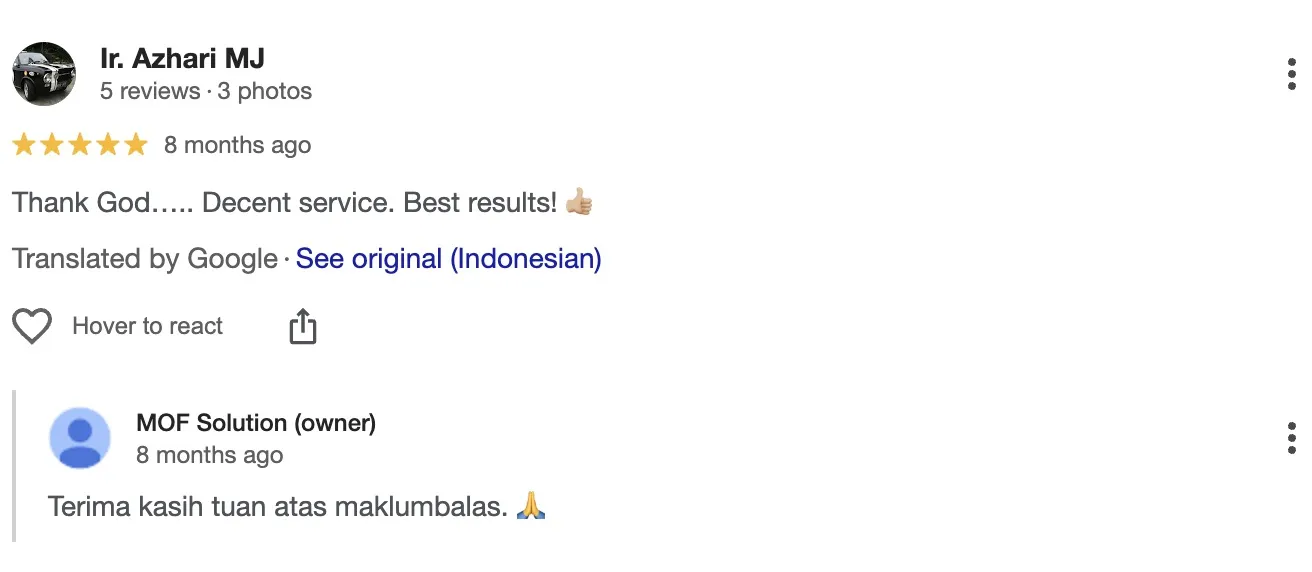Open Ir. Azhari MJ's profile photo

click(x=44, y=74)
